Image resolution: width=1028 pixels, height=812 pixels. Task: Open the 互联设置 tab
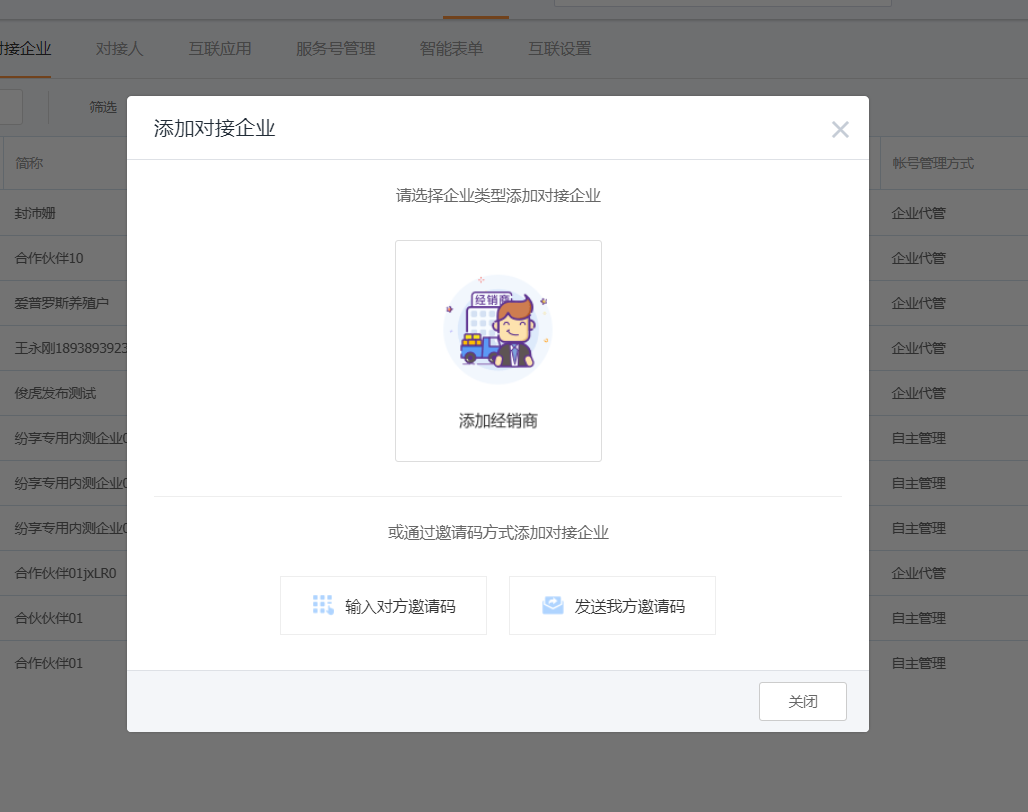click(x=560, y=48)
